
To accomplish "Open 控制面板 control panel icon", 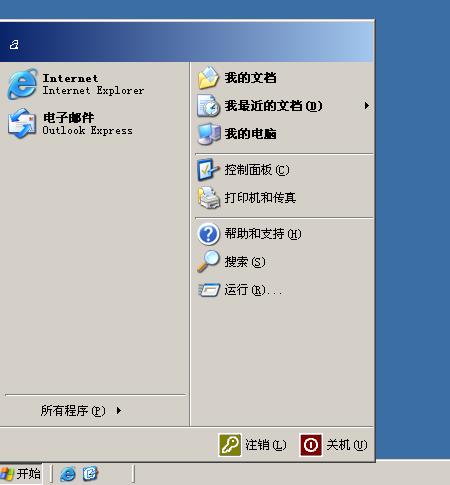I will (x=208, y=170).
